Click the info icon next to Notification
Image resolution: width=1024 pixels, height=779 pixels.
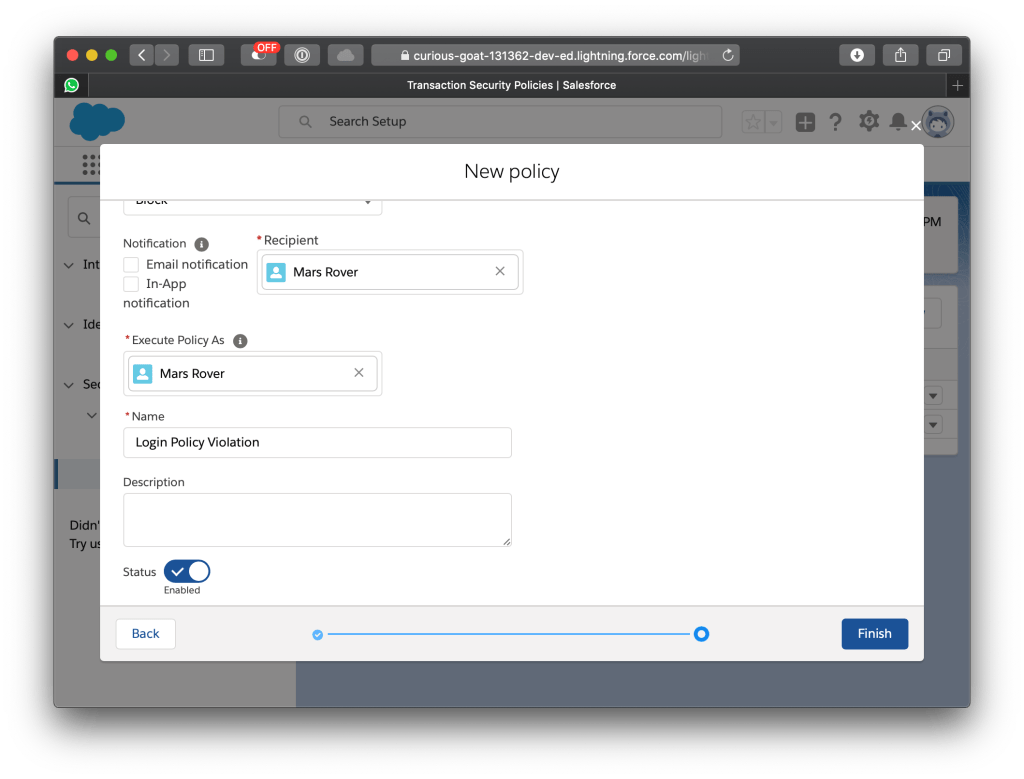(201, 244)
